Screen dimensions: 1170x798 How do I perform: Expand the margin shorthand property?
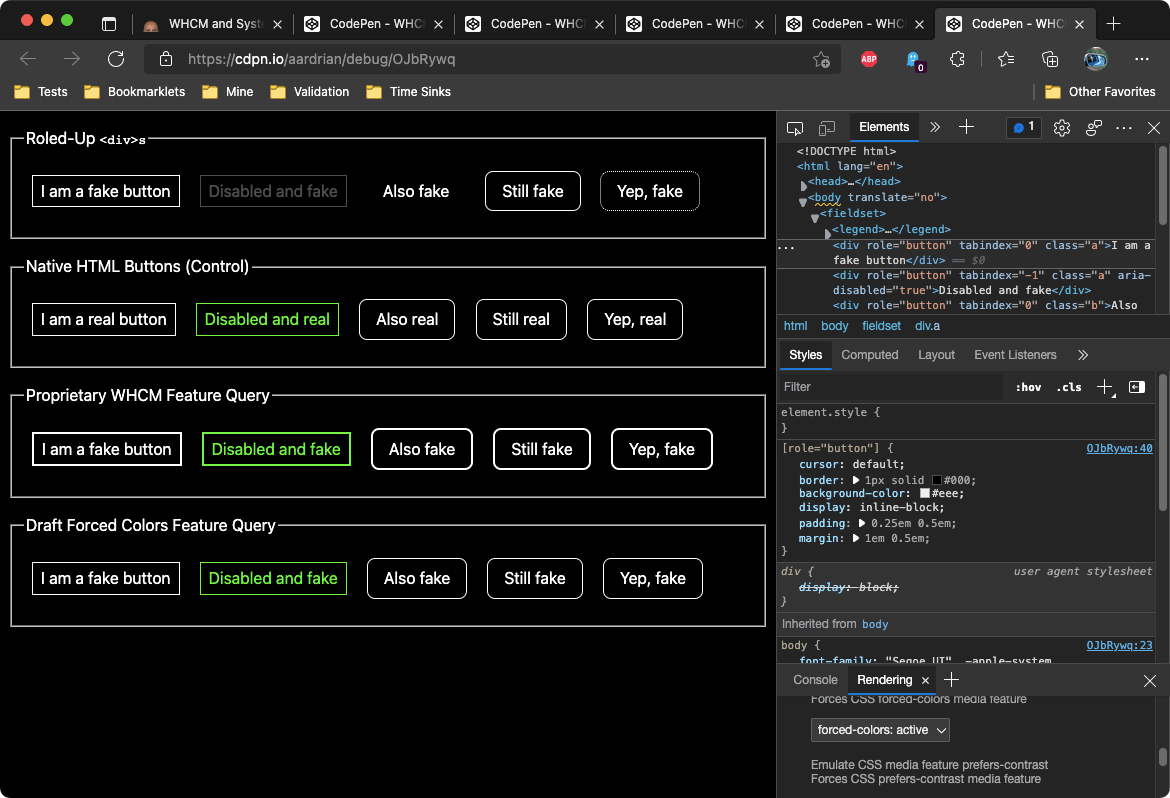point(856,538)
